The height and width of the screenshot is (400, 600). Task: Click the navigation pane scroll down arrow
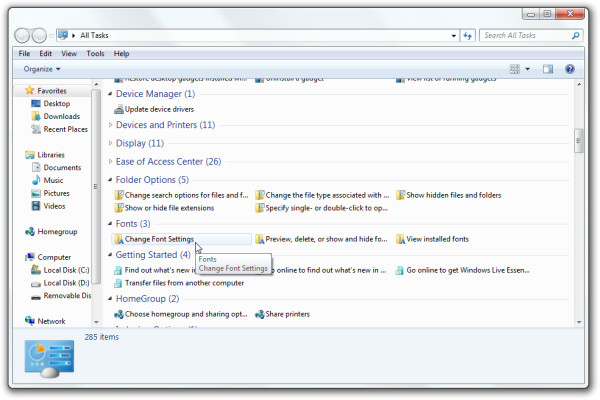pos(96,322)
